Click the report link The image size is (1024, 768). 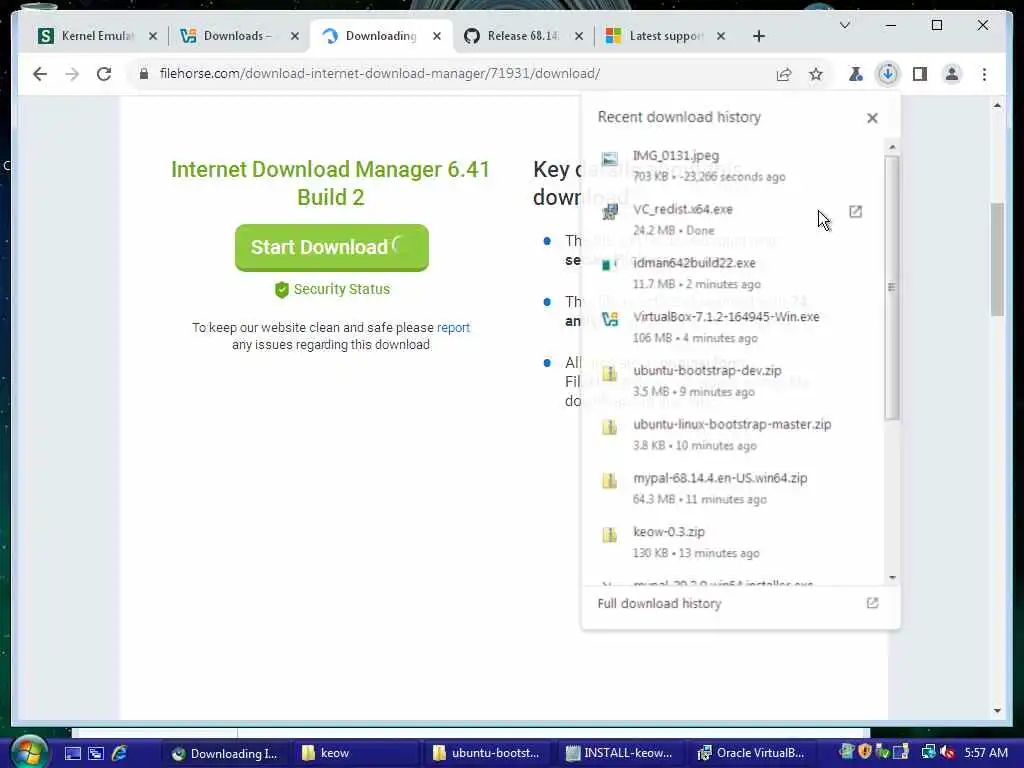[x=453, y=328]
